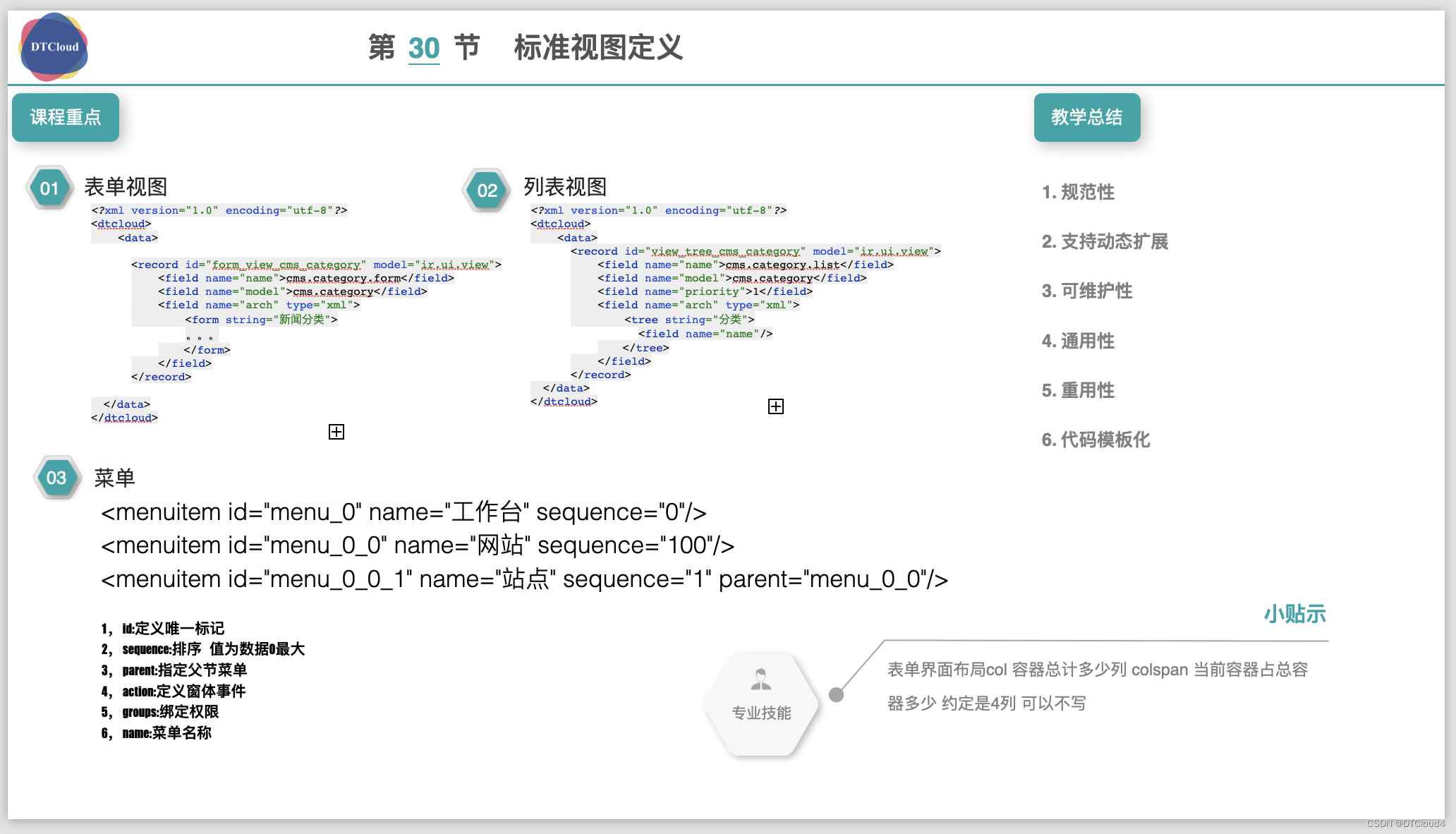Image resolution: width=1456 pixels, height=834 pixels.
Task: Click the 小贴示 tip title
Action: click(1294, 614)
